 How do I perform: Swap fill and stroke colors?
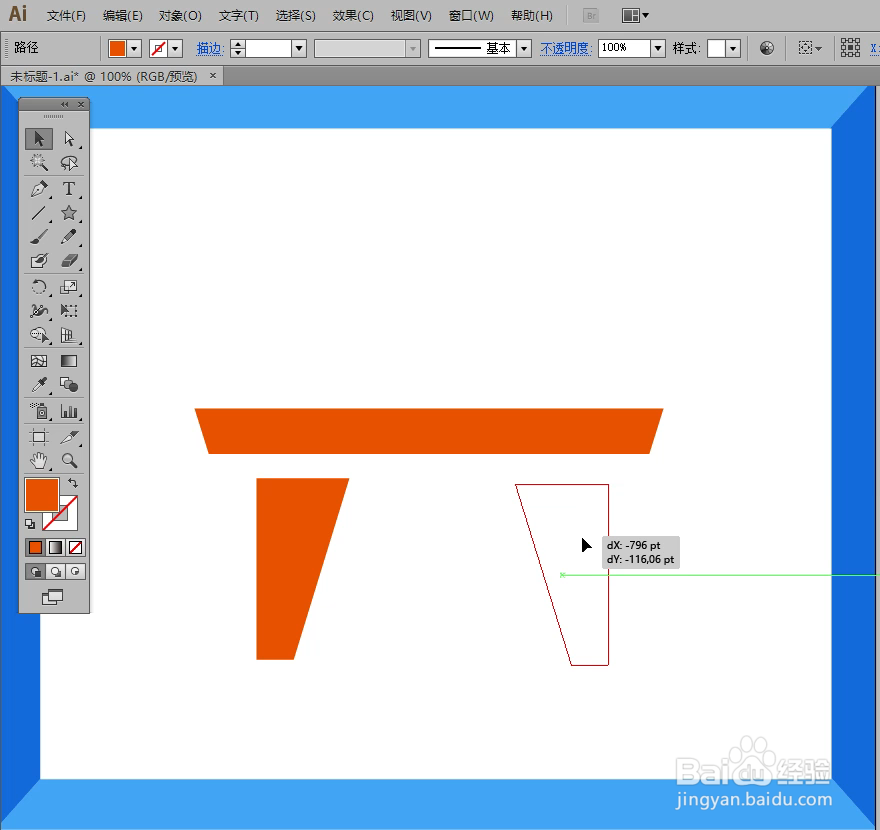73,483
